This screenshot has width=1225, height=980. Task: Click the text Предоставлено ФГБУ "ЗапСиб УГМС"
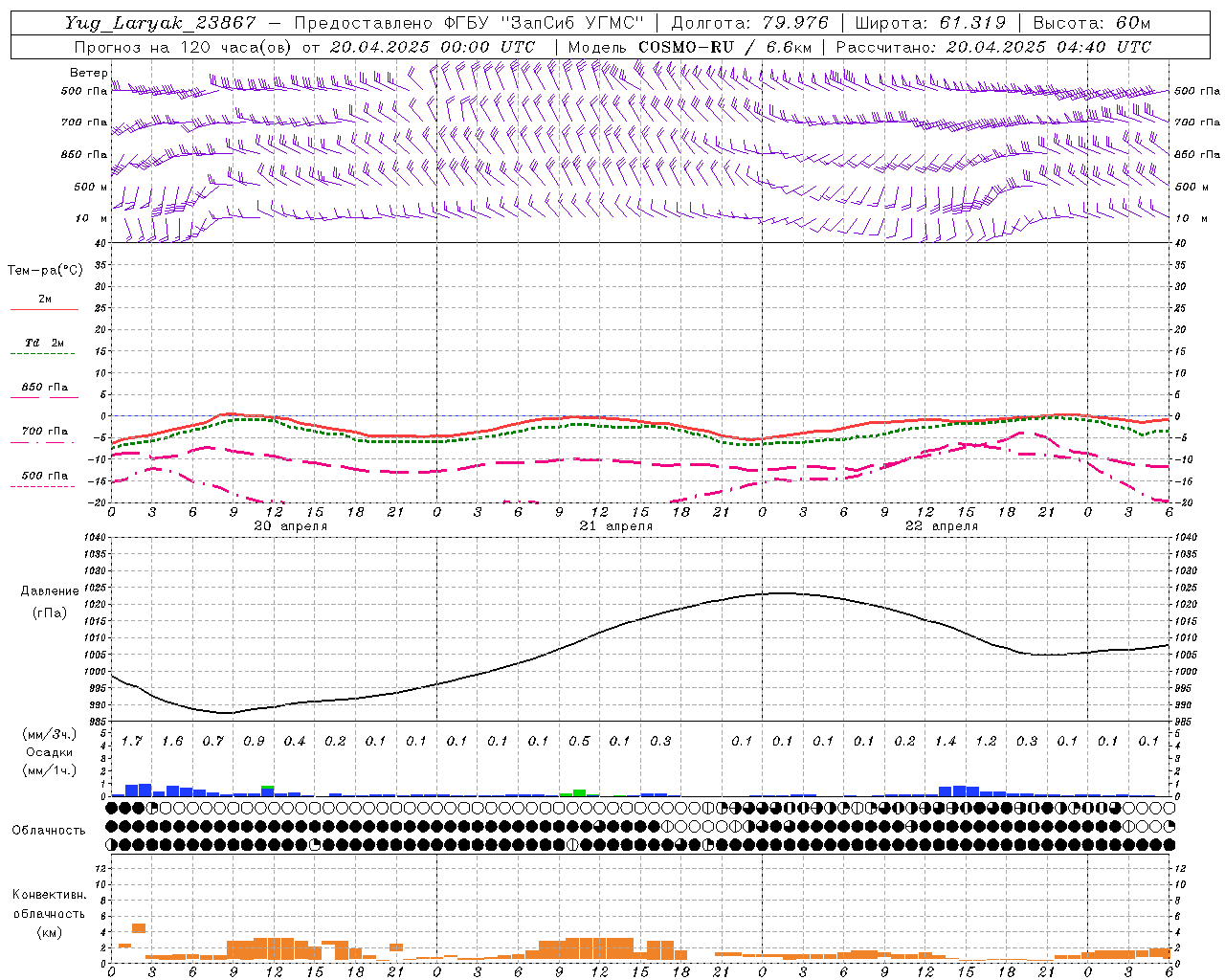469,23
